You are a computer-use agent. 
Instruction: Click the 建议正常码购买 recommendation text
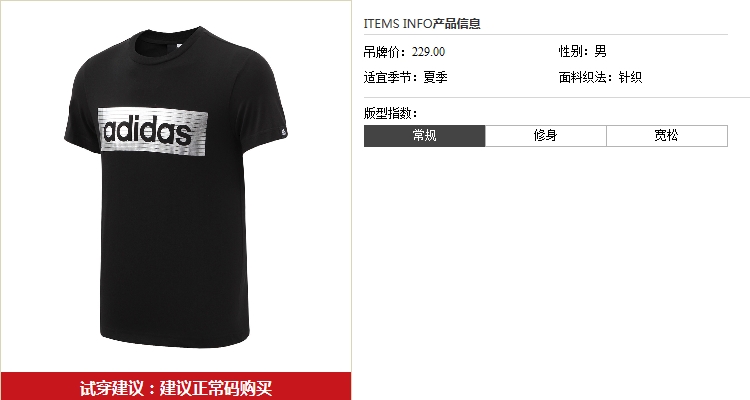click(216, 388)
